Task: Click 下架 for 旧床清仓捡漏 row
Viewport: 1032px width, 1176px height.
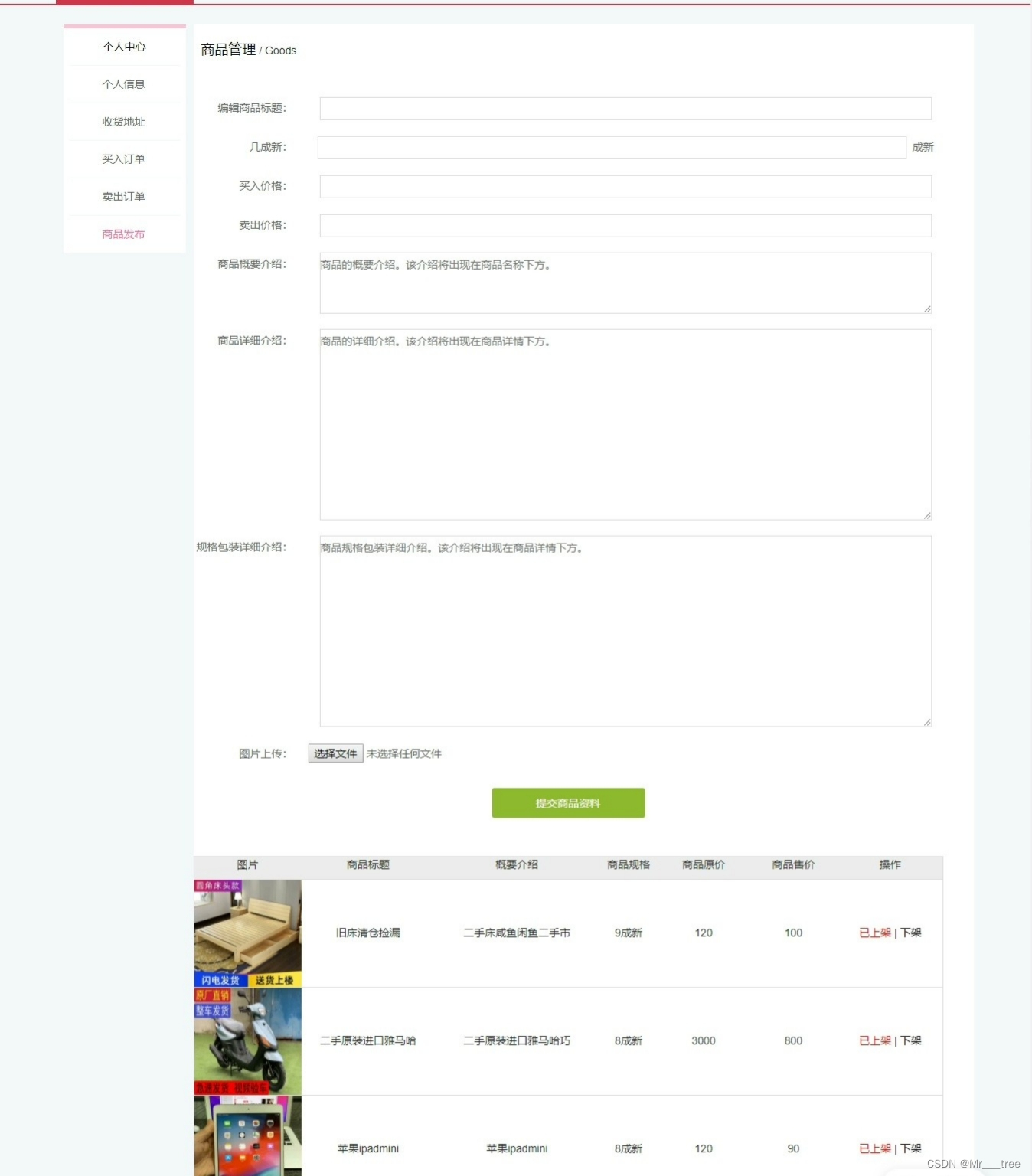Action: [911, 933]
